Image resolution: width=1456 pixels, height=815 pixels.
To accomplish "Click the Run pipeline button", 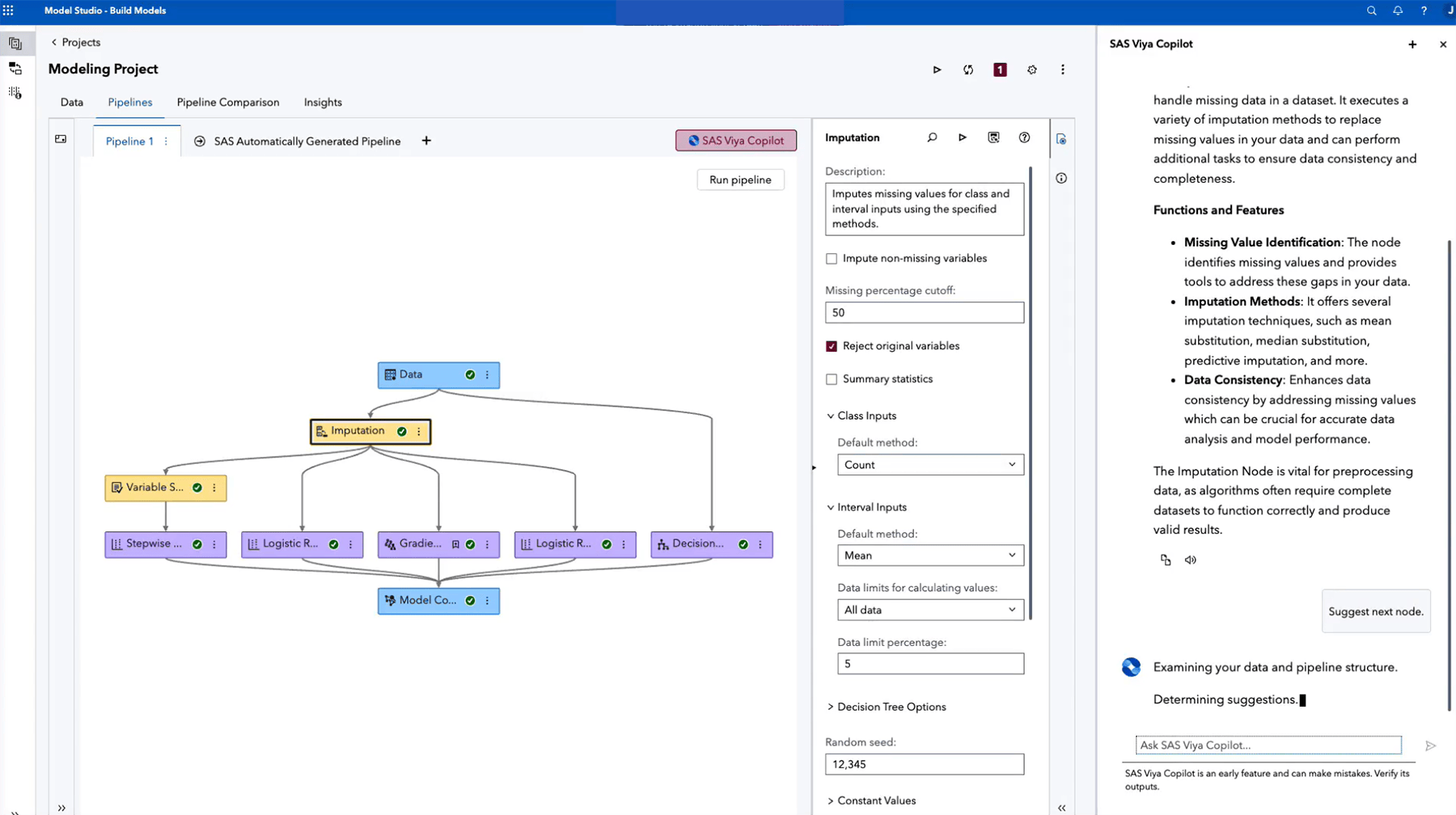I will pos(739,179).
